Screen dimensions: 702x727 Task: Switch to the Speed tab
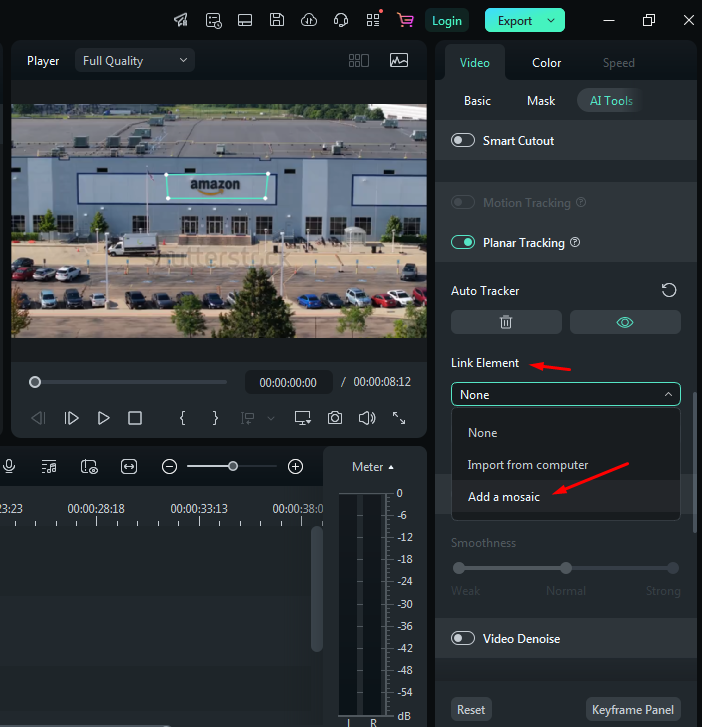(x=619, y=63)
